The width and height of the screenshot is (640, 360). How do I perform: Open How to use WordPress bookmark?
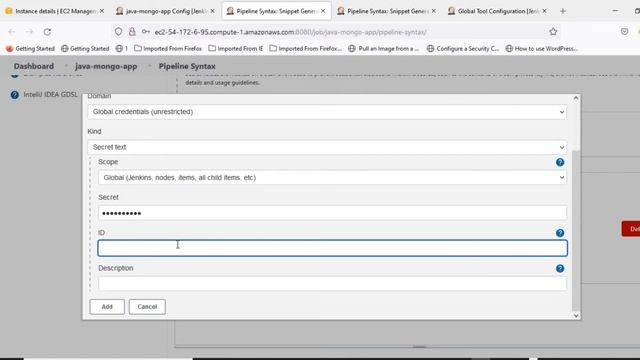click(542, 49)
